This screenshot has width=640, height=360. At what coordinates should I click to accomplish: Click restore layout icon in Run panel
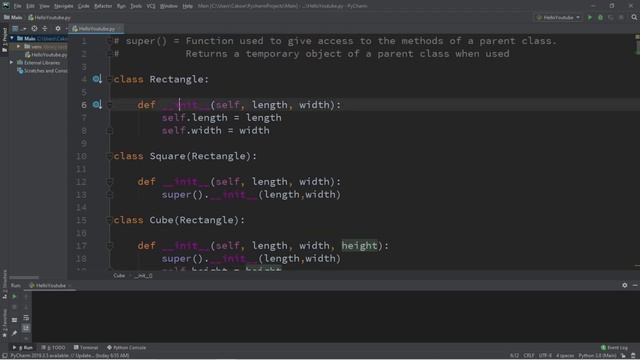14,320
